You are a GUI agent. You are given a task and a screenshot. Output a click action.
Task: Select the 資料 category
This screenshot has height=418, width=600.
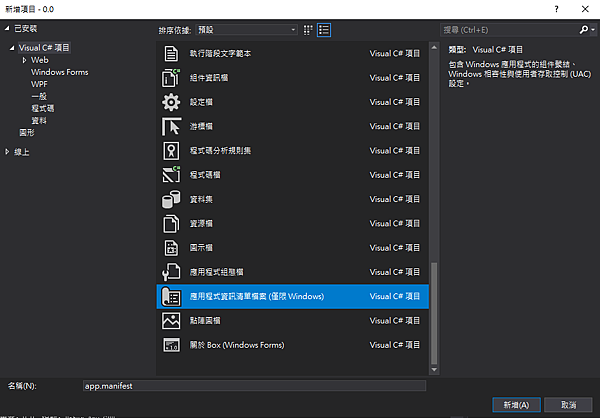click(x=39, y=121)
